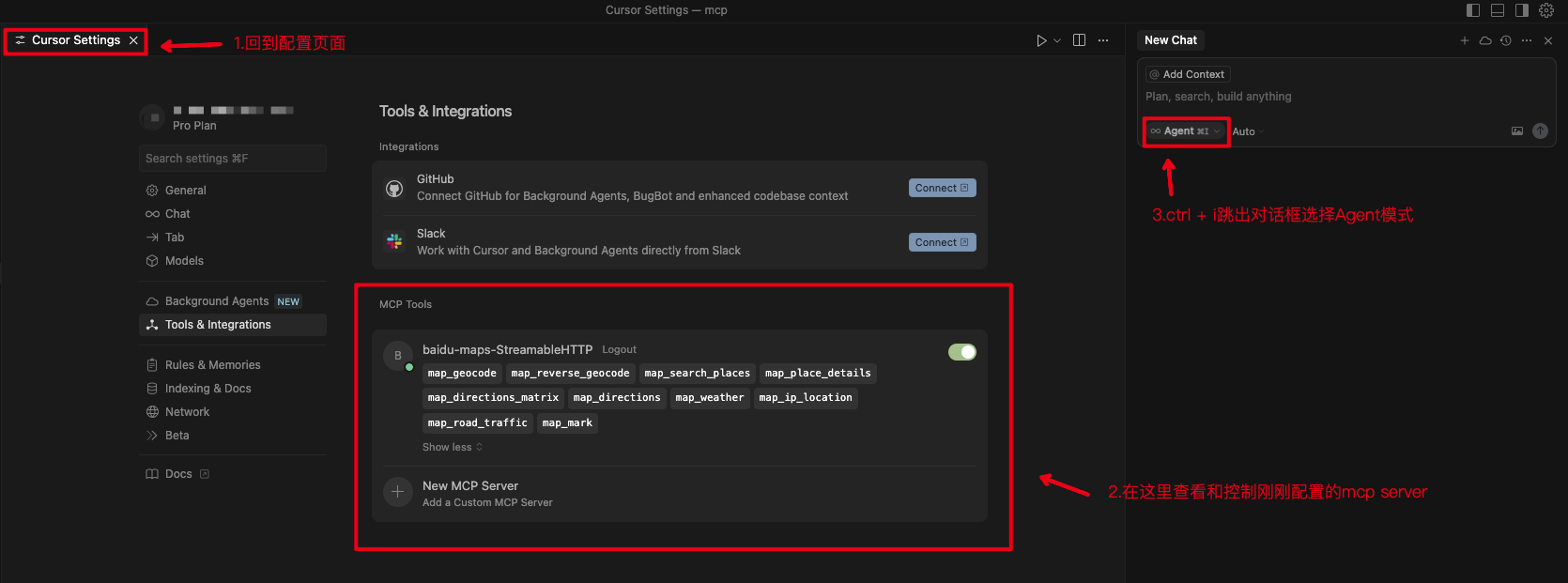
Task: Click the attach image icon in chat
Action: coord(1516,131)
